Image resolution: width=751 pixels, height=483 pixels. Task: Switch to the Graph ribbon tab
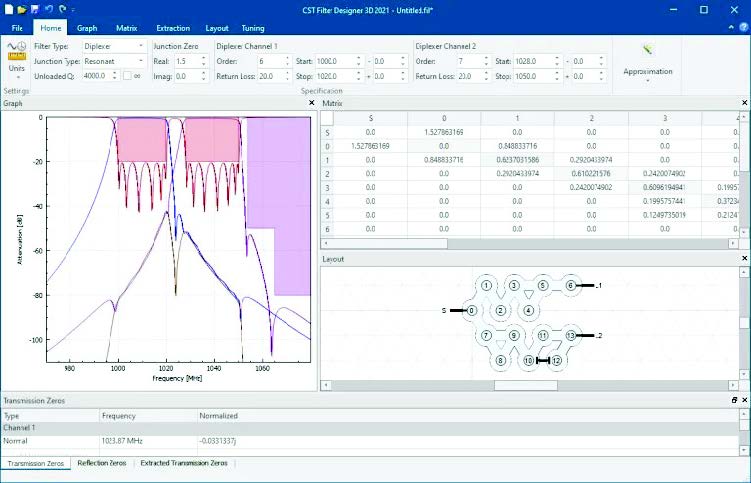tap(87, 28)
